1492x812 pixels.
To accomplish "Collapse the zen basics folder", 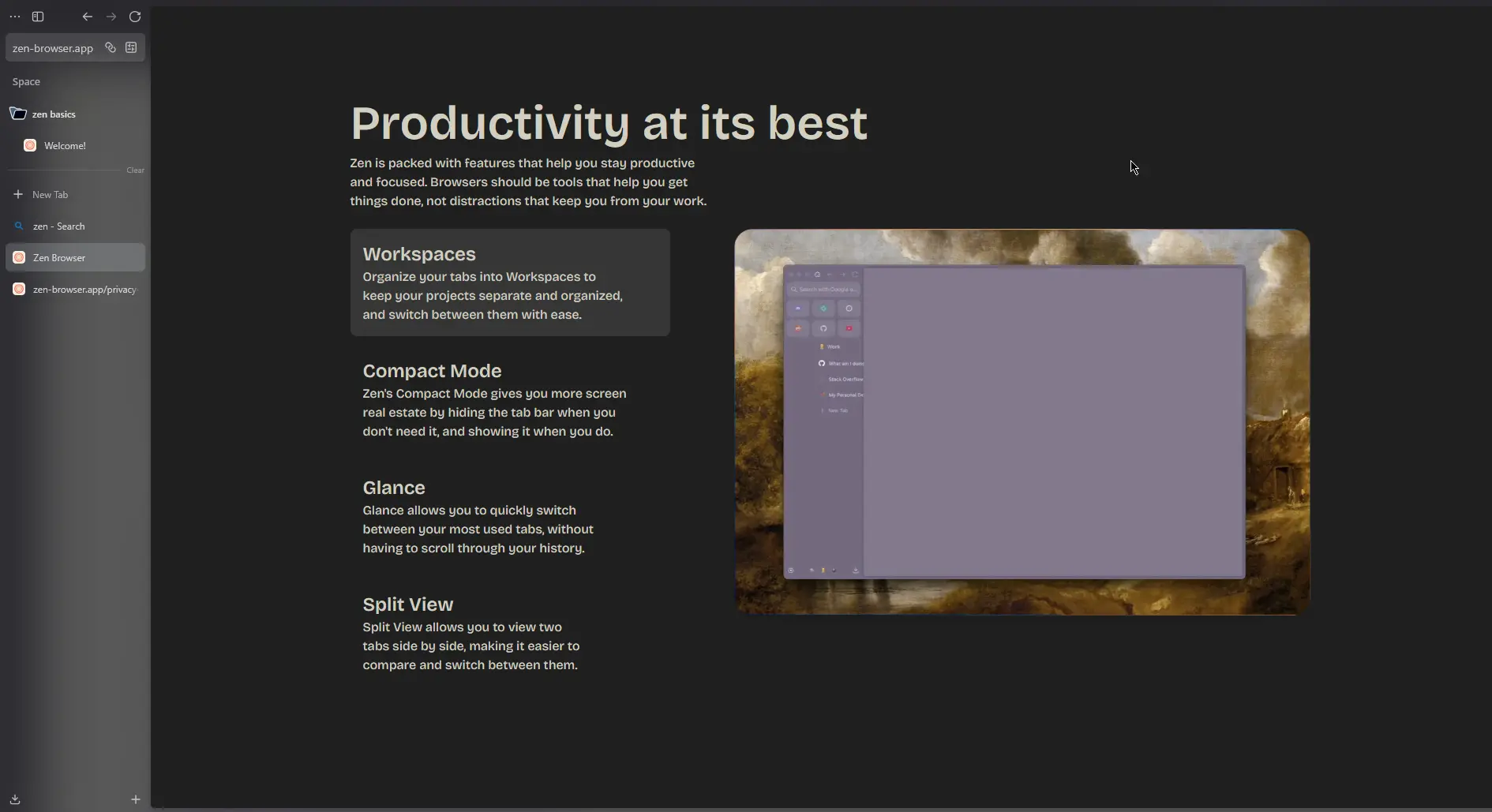I will tap(75, 114).
